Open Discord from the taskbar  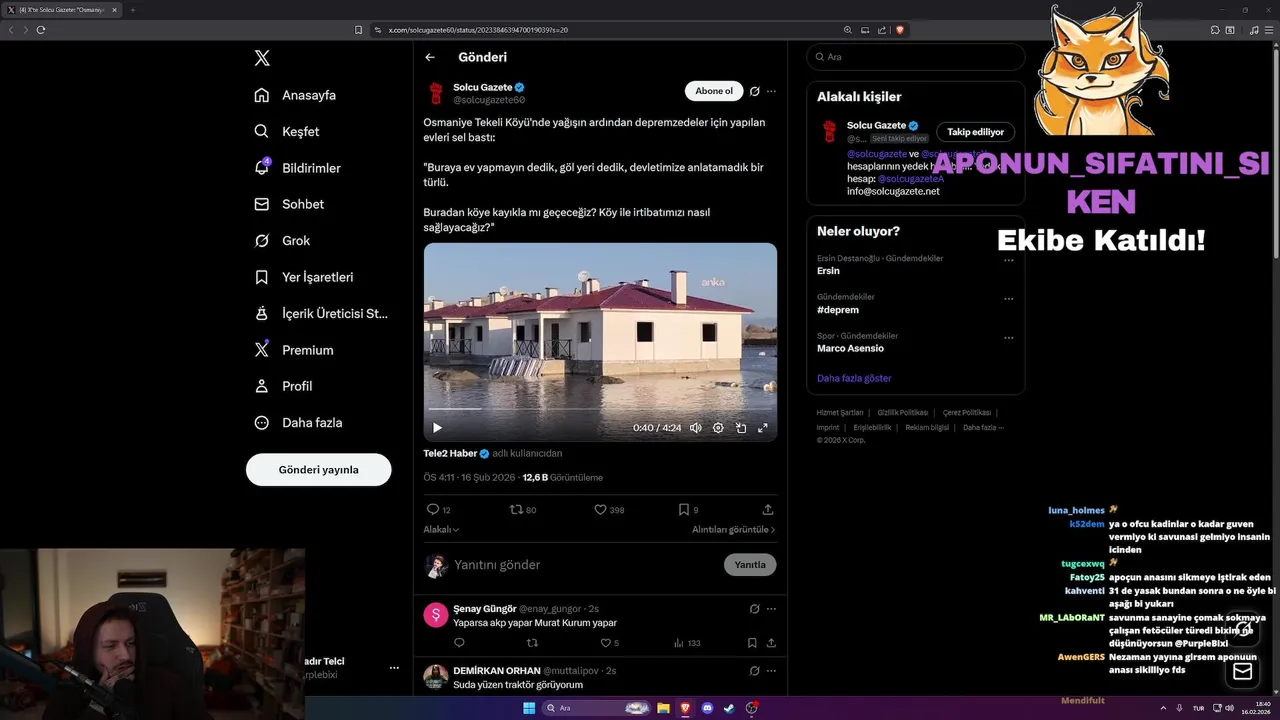click(707, 708)
